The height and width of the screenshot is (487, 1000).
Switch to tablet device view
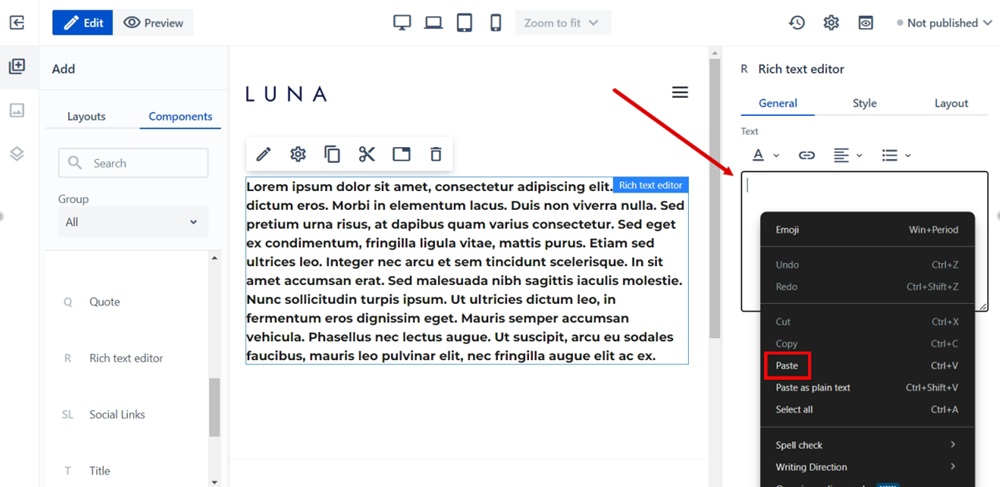[464, 23]
